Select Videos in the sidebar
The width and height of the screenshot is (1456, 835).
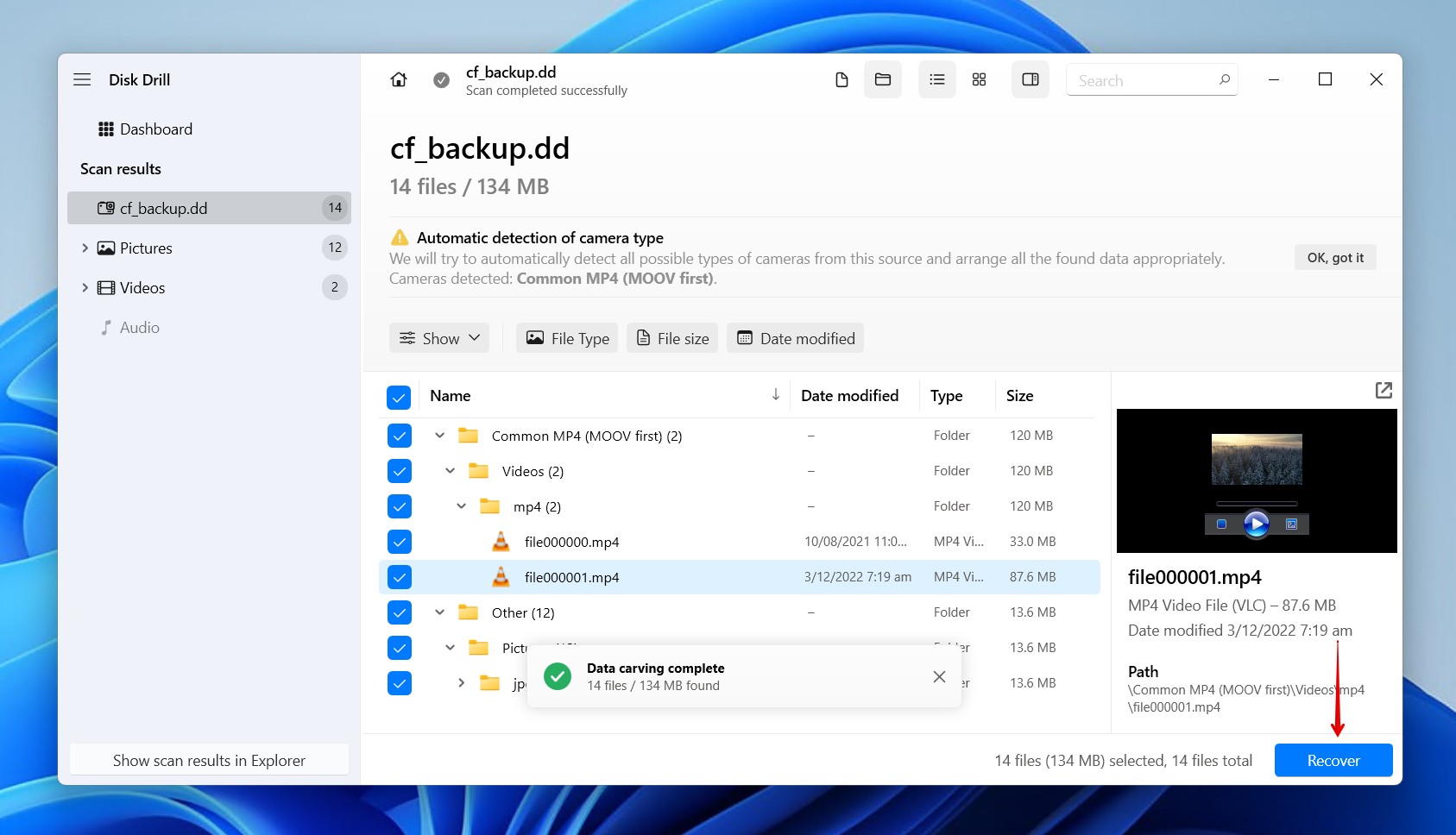(x=142, y=287)
